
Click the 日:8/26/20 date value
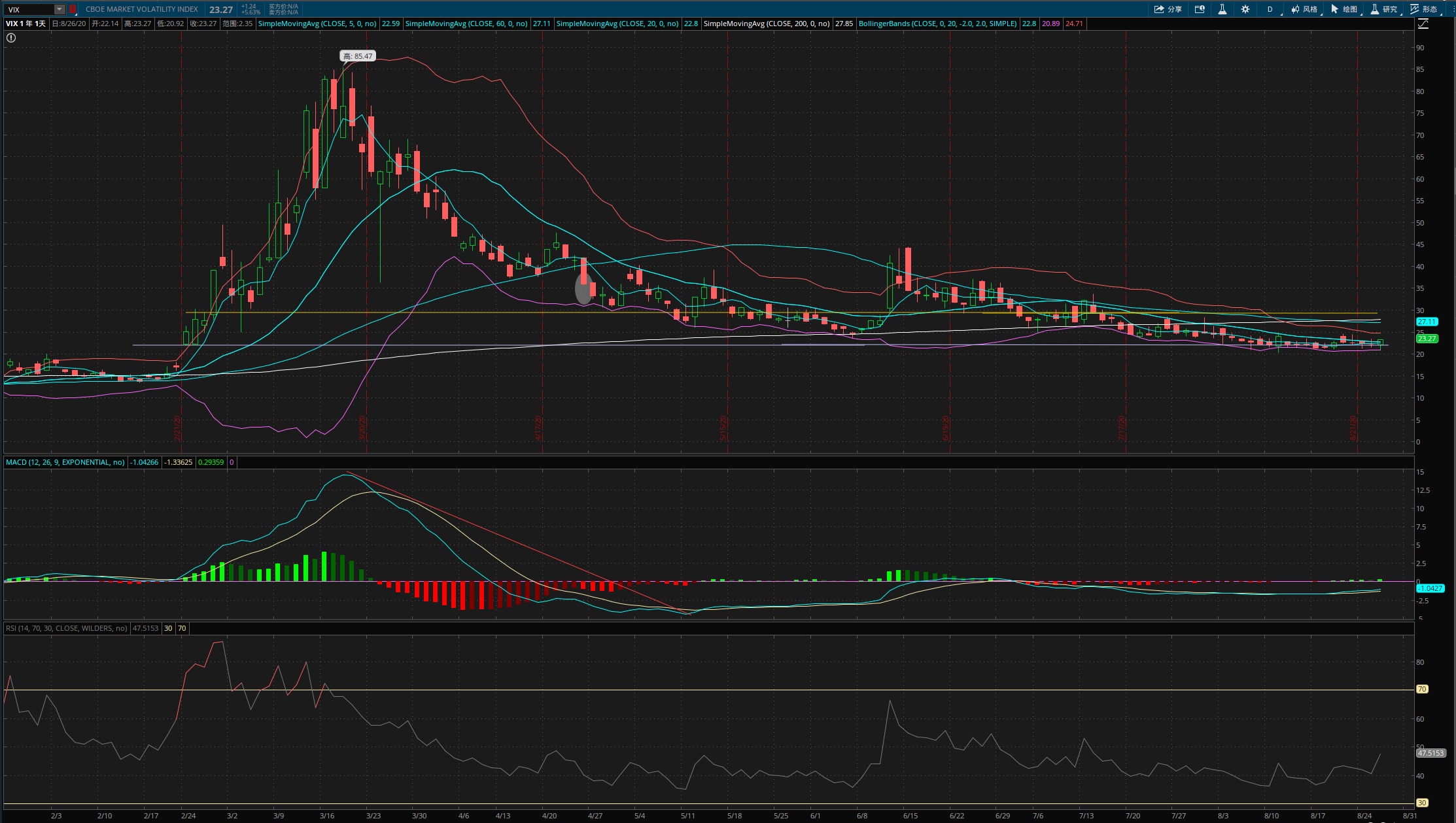[x=69, y=24]
